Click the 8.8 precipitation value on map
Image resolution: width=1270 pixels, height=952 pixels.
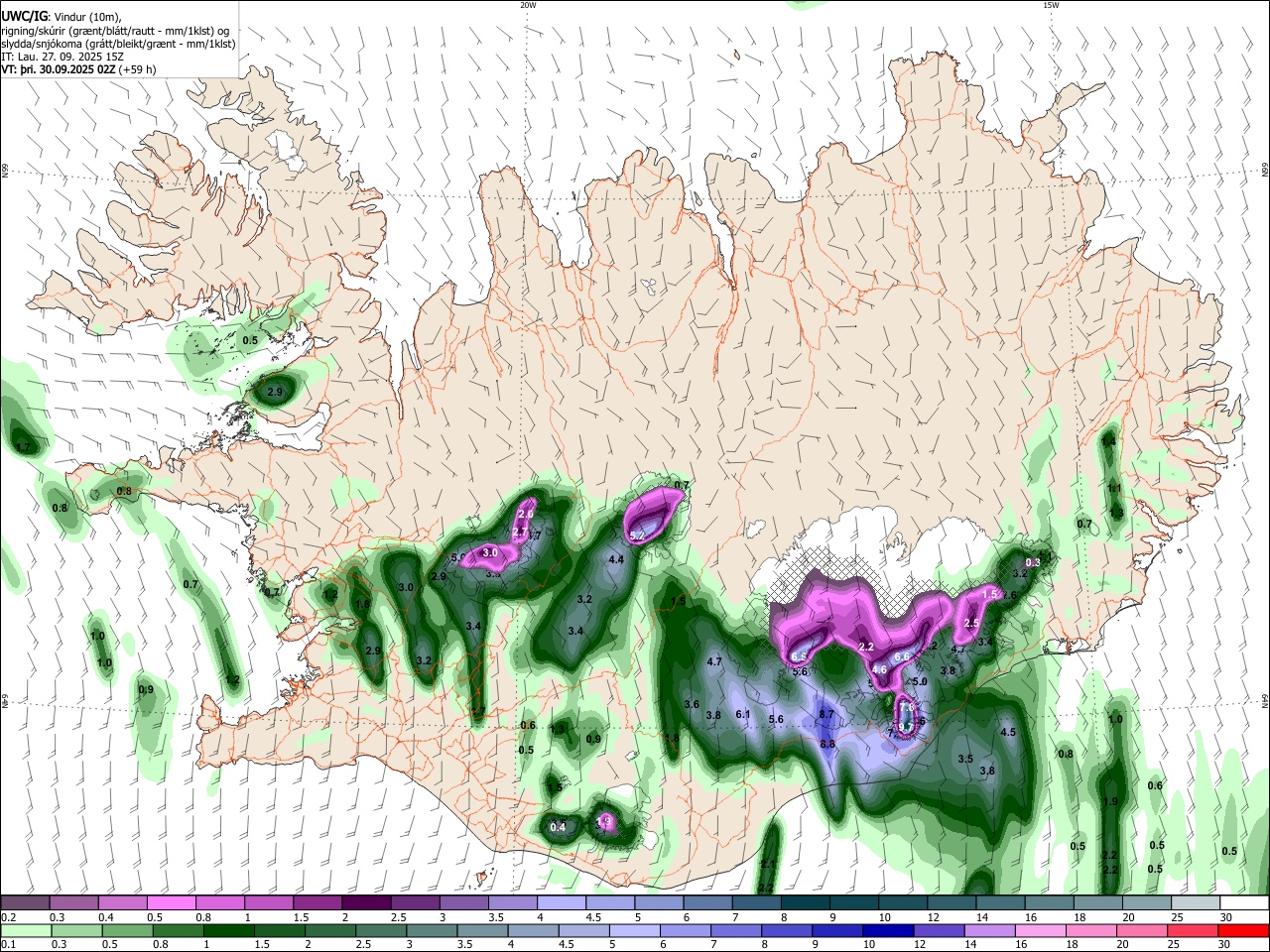(x=827, y=744)
